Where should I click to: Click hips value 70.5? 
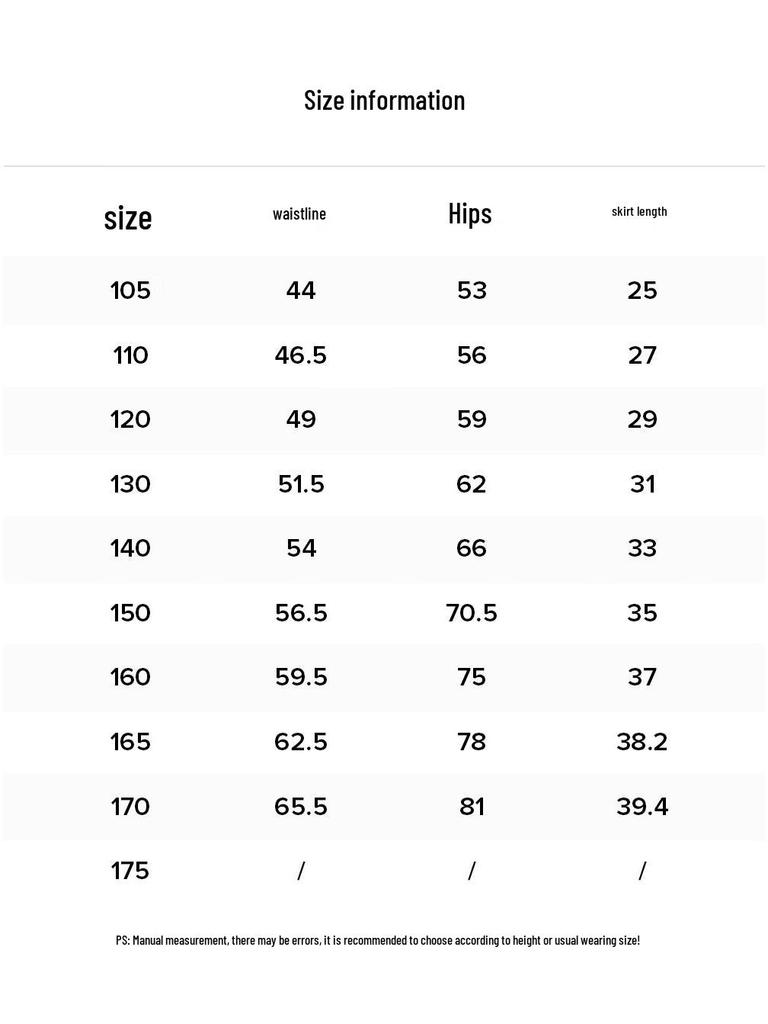pyautogui.click(x=471, y=613)
